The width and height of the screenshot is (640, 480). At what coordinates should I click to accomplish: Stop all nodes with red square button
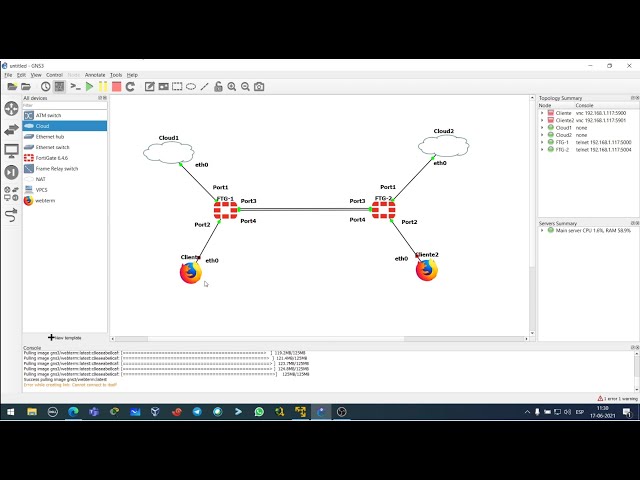(x=116, y=87)
